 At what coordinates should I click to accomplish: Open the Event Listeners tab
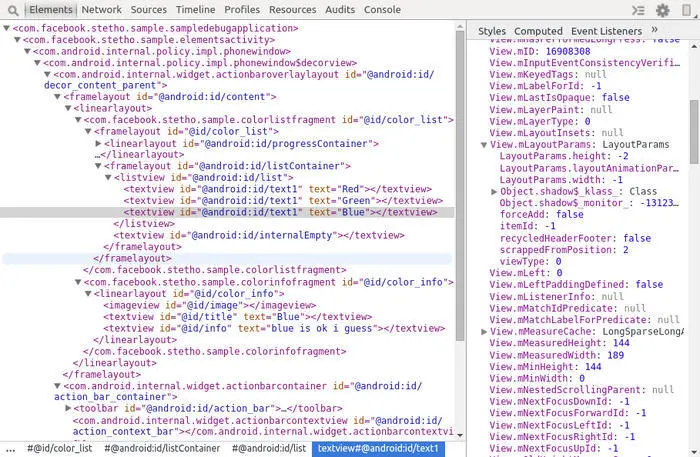pyautogui.click(x=606, y=31)
